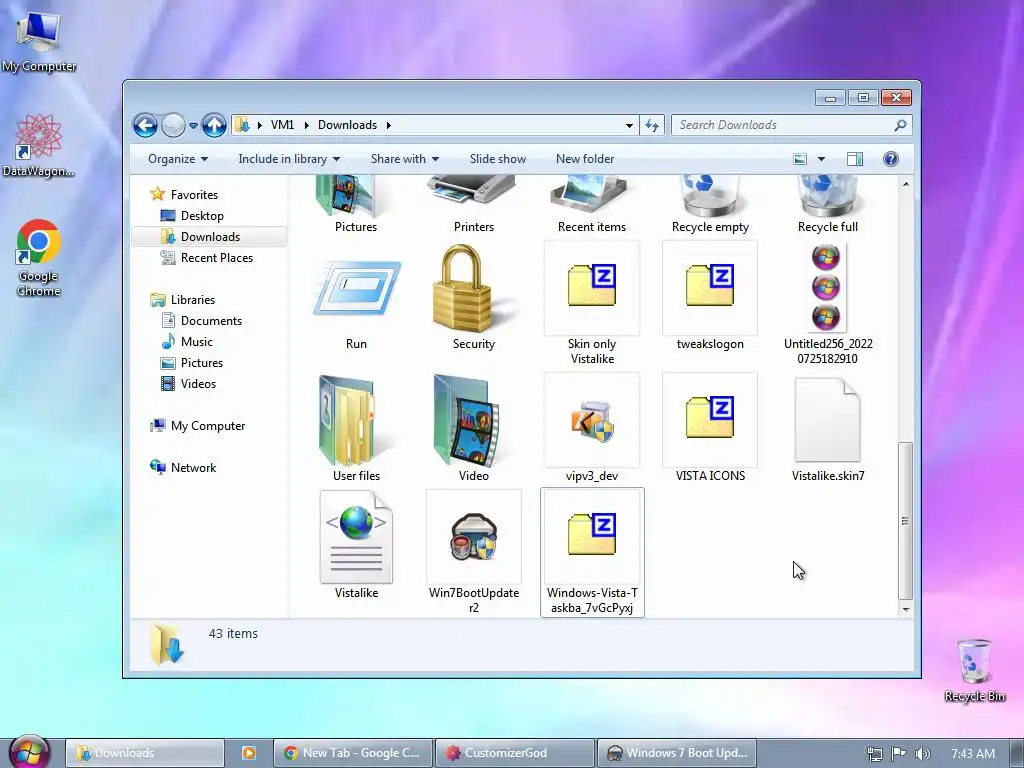Open the Pictures library
This screenshot has width=1024, height=768.
[202, 362]
